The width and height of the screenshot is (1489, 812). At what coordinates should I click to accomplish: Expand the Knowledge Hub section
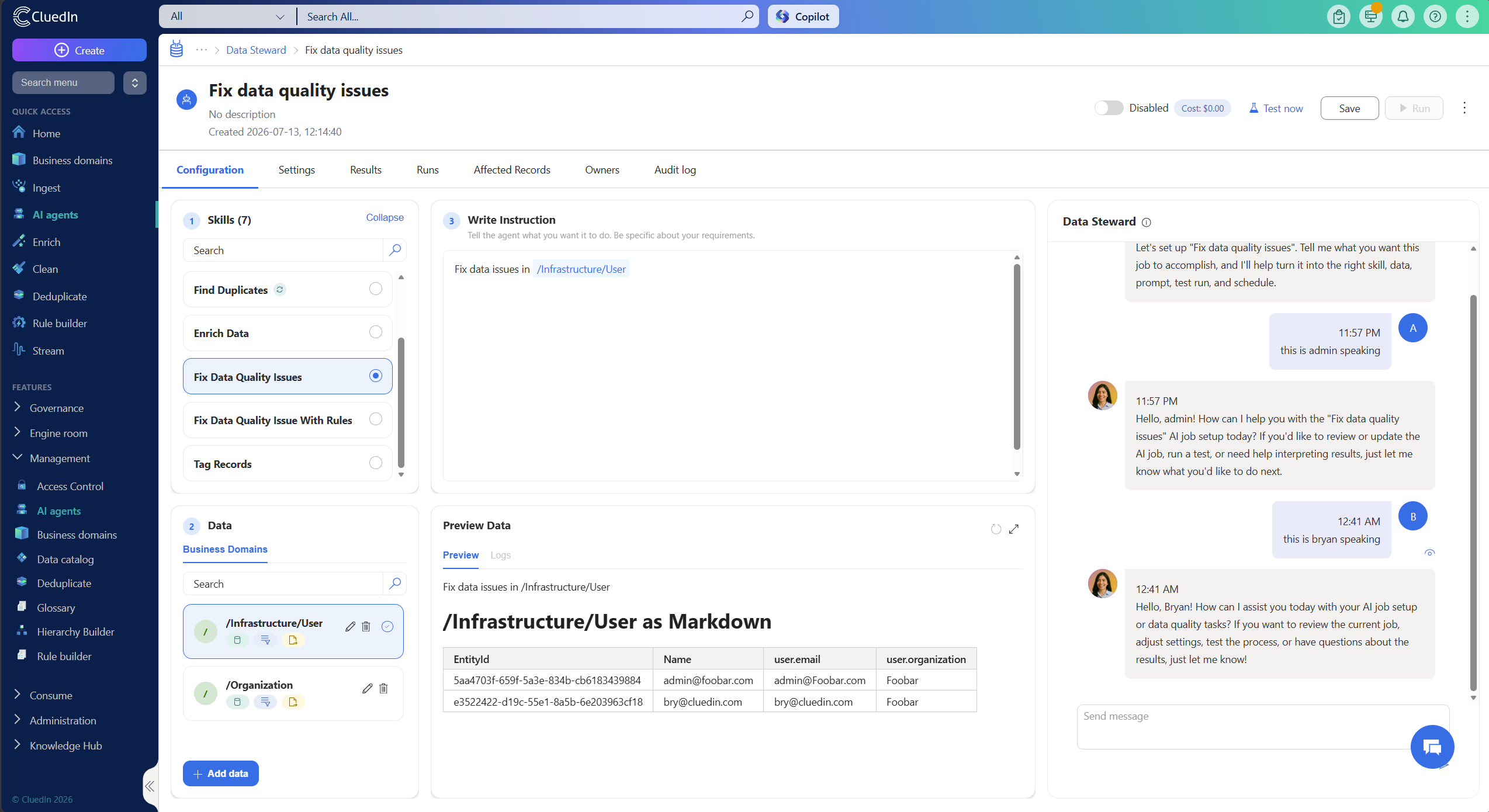pos(65,745)
